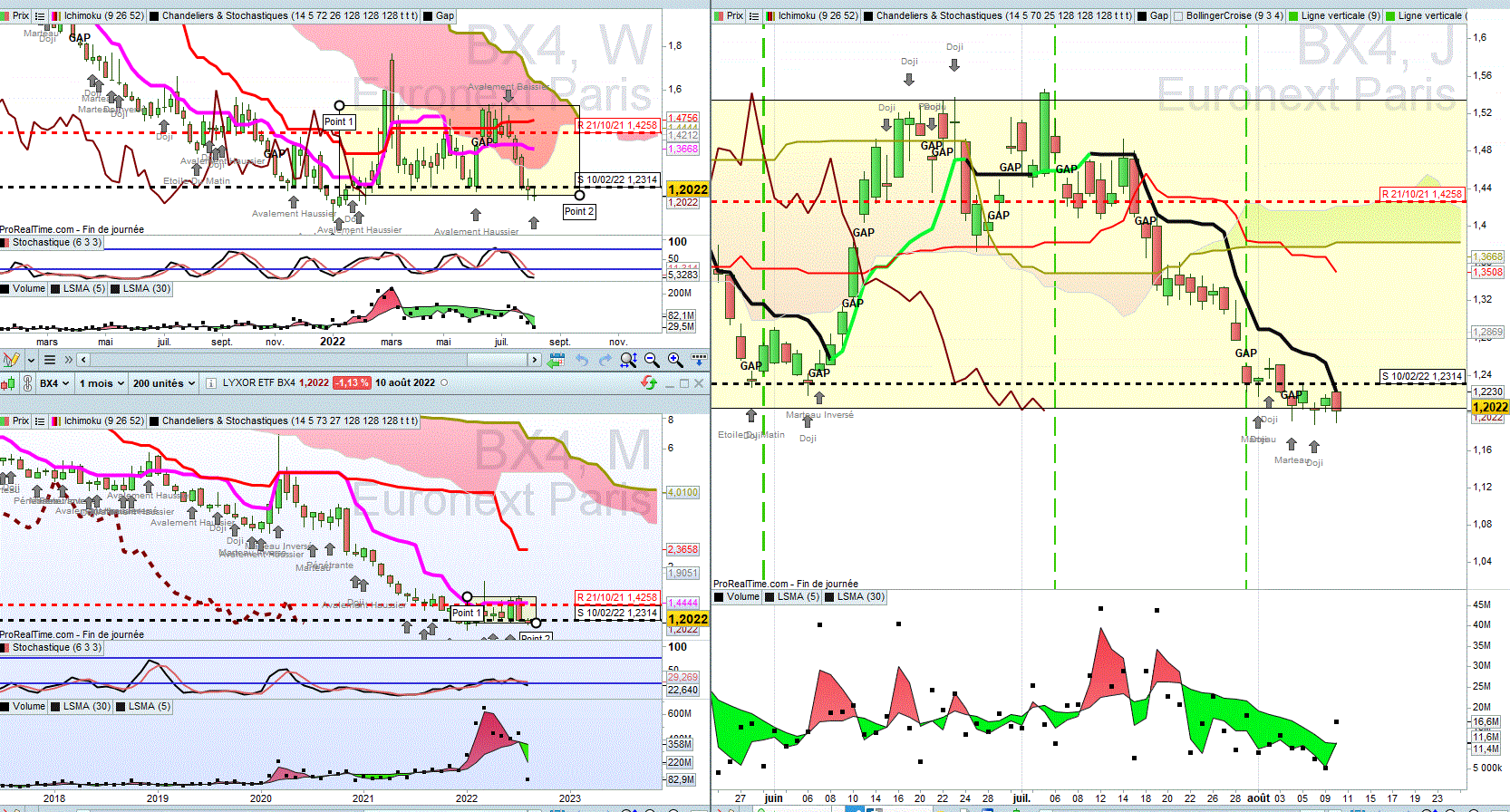Image resolution: width=1510 pixels, height=812 pixels.
Task: Open the 200 unités dropdown
Action: tap(164, 383)
